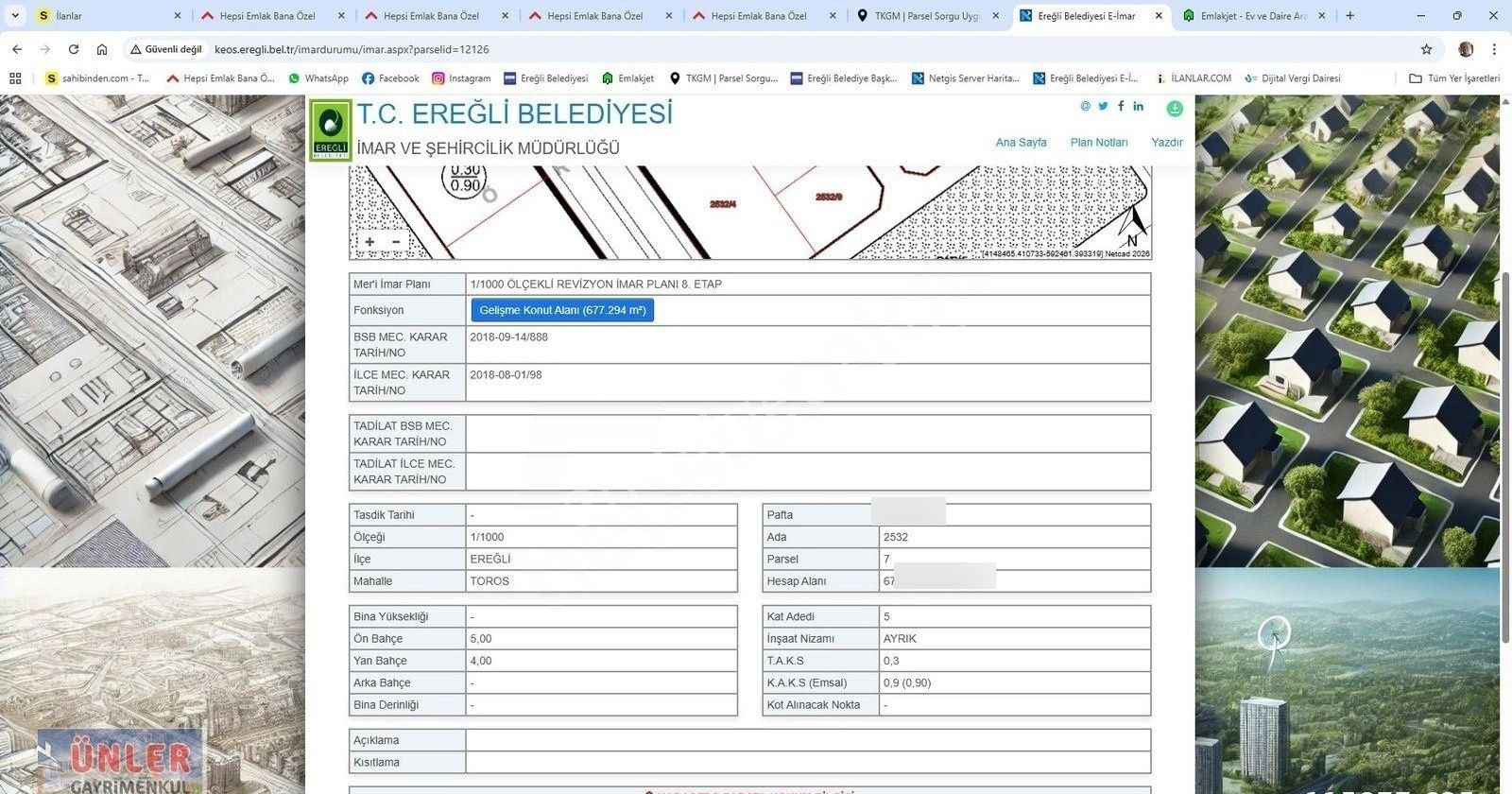Click the Twitter icon in page header
This screenshot has width=1512, height=794.
click(1103, 106)
